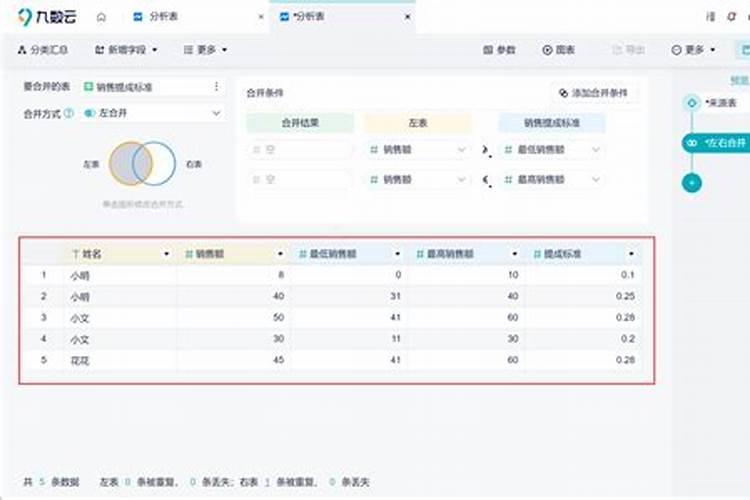The image size is (750, 500).
Task: Select the 来源表 step node
Action: click(714, 102)
